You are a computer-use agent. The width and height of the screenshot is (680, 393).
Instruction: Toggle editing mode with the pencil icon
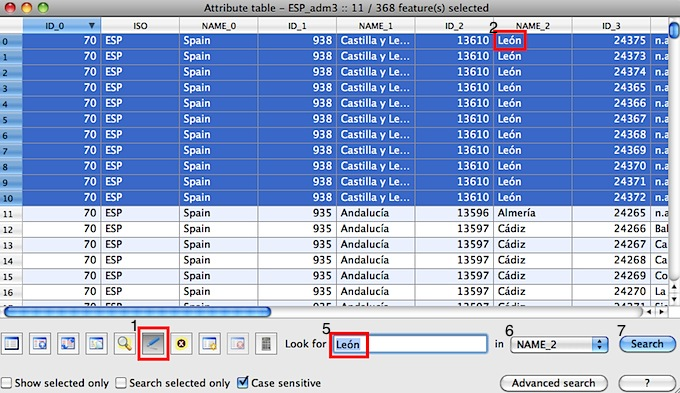pos(153,344)
